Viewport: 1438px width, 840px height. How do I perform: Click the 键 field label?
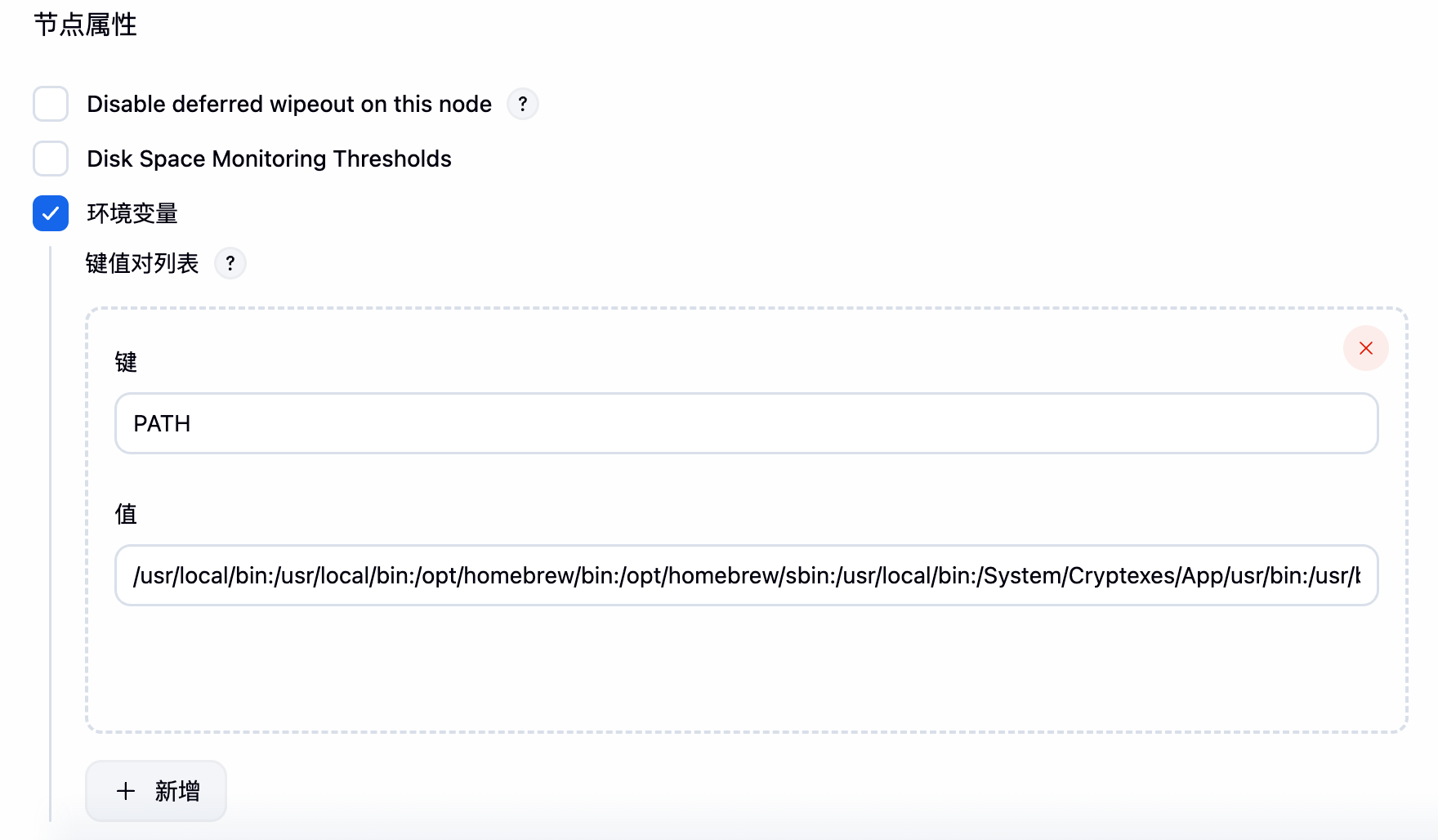point(126,362)
